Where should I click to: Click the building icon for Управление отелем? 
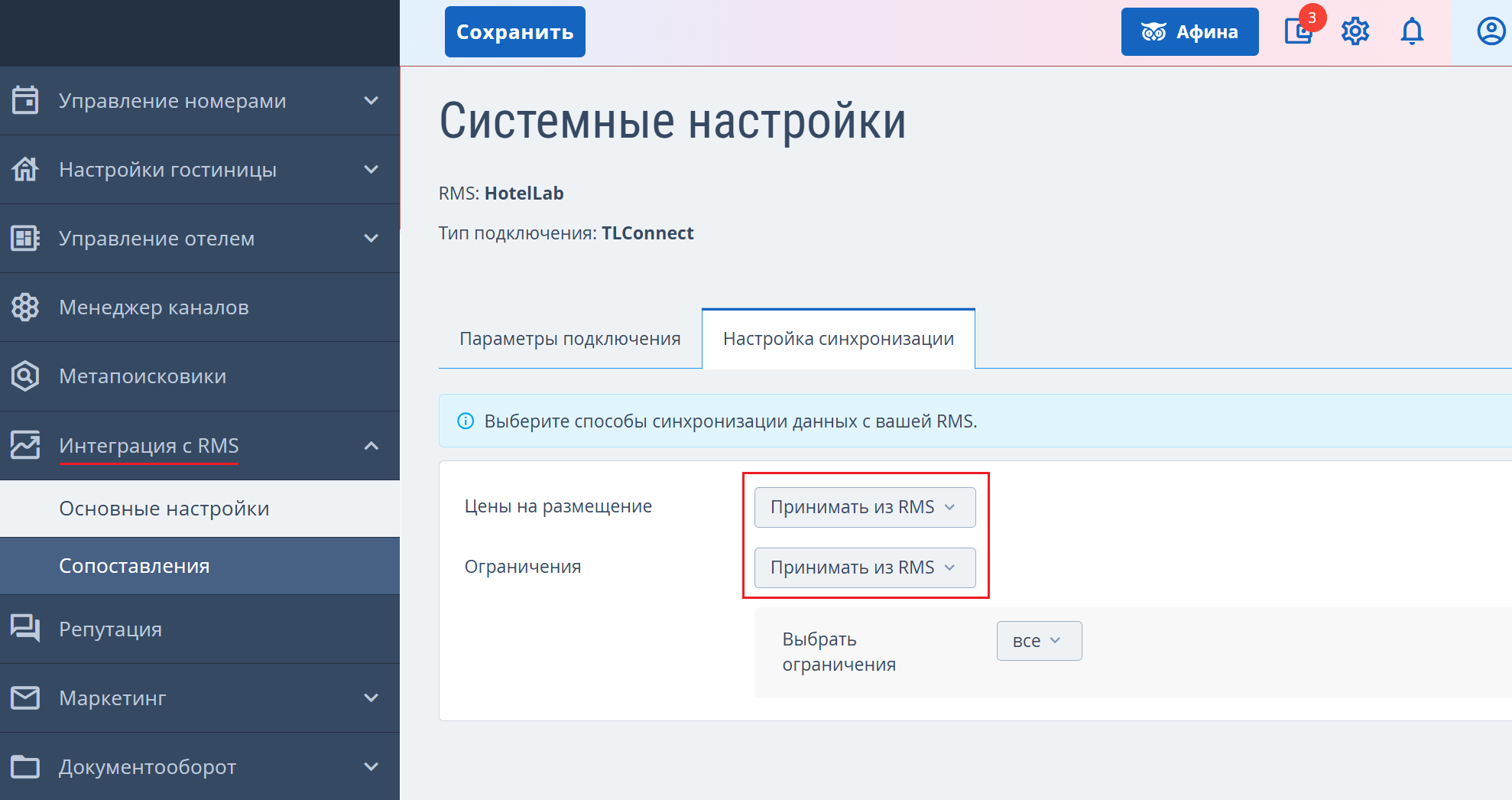click(x=25, y=238)
